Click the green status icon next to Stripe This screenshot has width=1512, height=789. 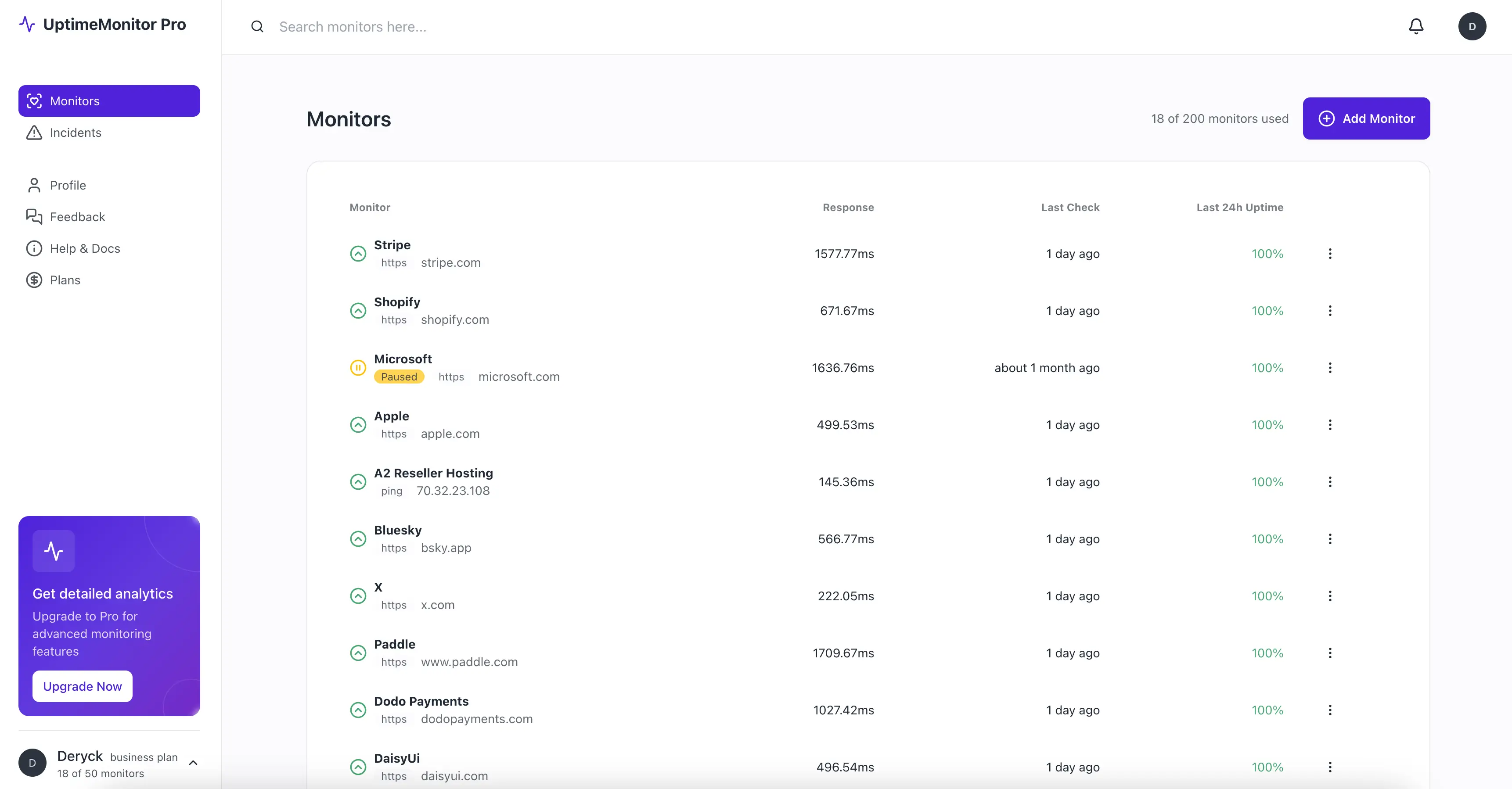358,253
